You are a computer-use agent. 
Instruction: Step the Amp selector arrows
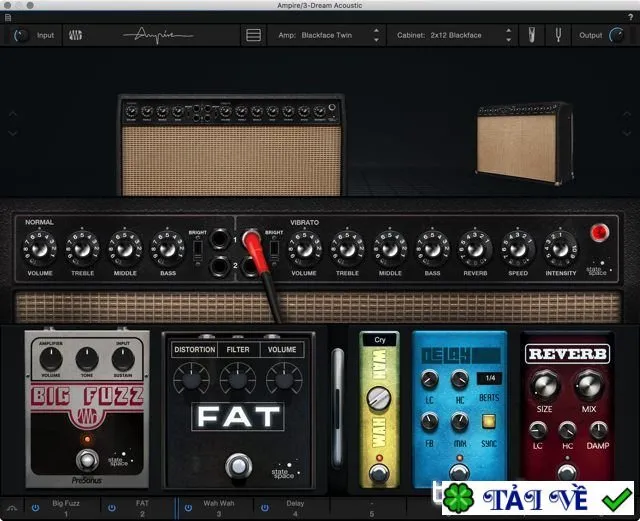(376, 35)
